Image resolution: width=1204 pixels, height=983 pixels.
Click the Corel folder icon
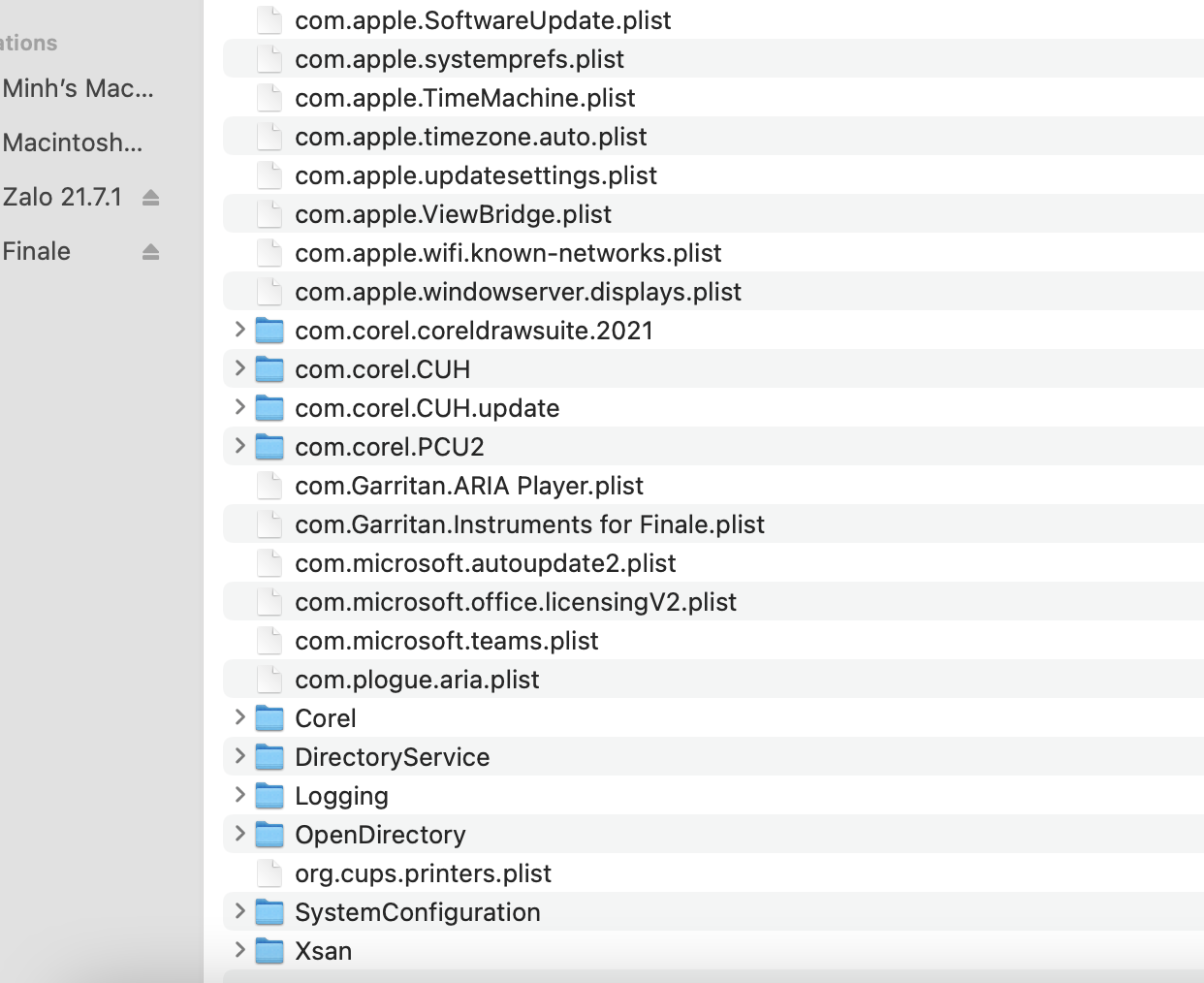coord(269,718)
